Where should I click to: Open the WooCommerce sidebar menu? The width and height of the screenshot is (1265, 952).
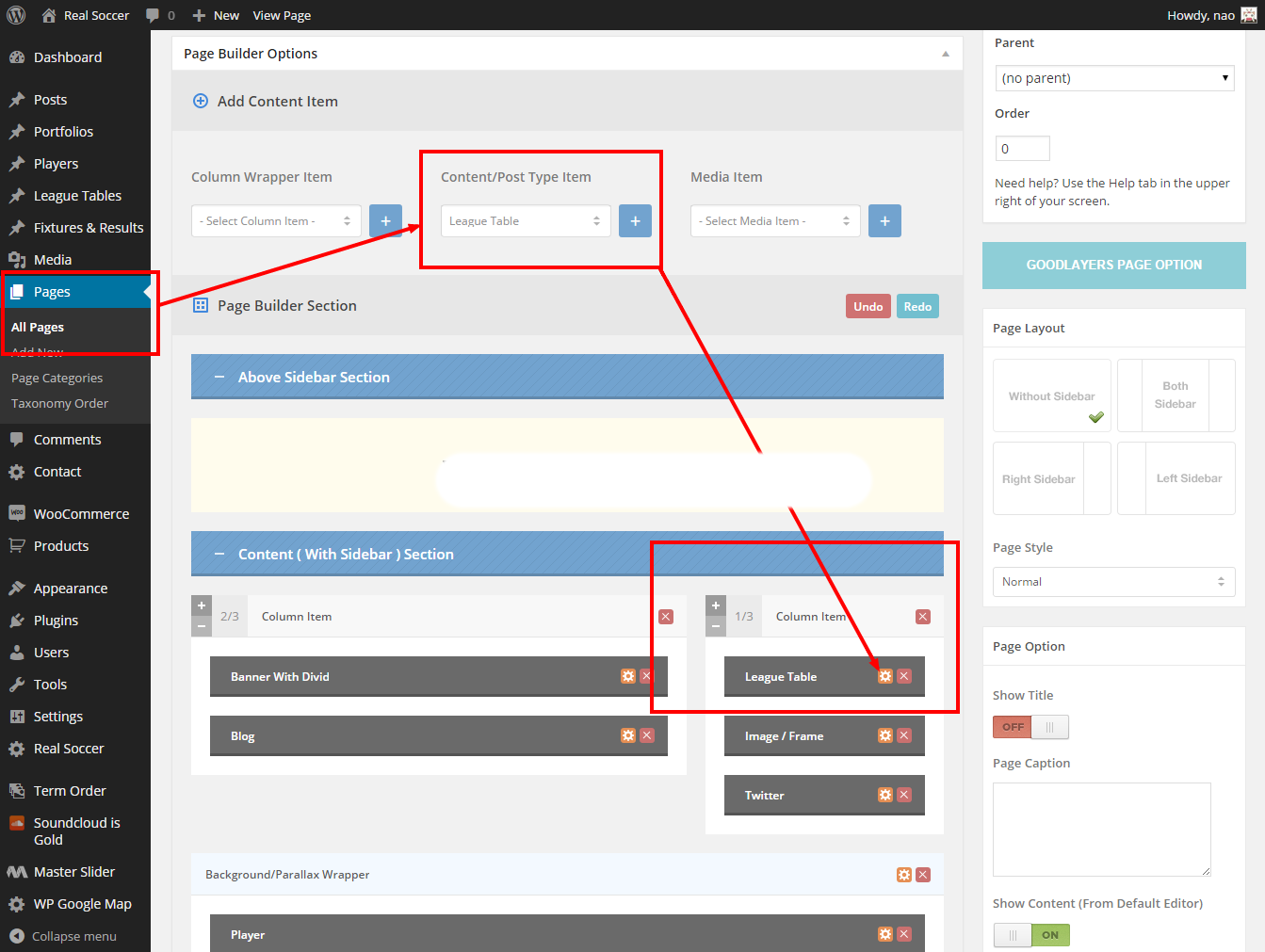click(81, 514)
